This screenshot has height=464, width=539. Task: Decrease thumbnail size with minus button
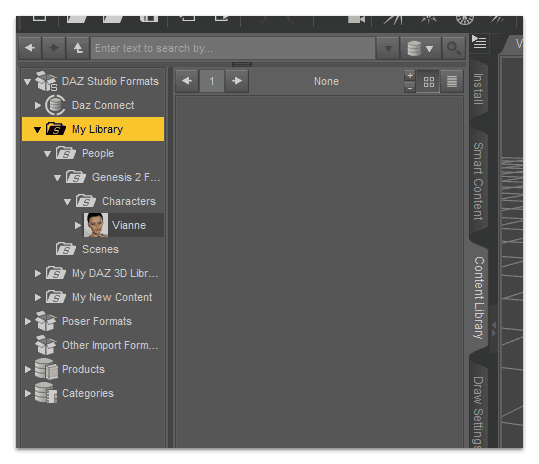(410, 88)
